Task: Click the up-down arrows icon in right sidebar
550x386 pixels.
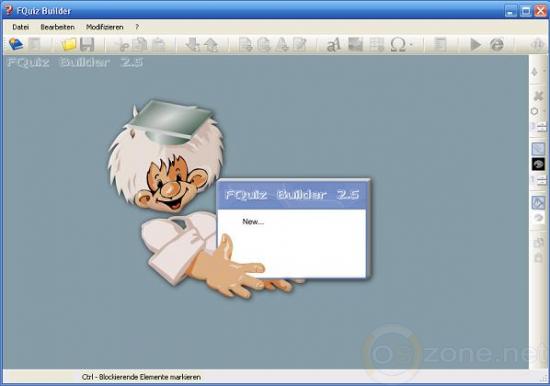Action: tap(535, 72)
